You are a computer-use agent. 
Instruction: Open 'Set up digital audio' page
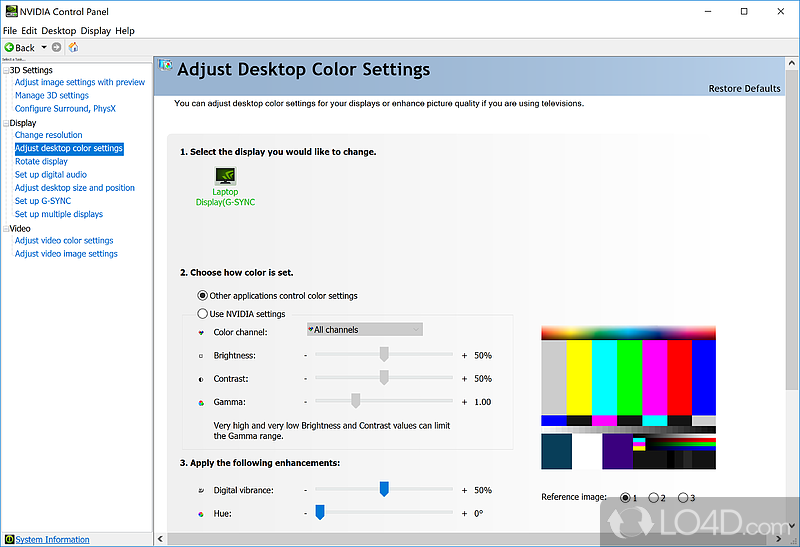(51, 175)
